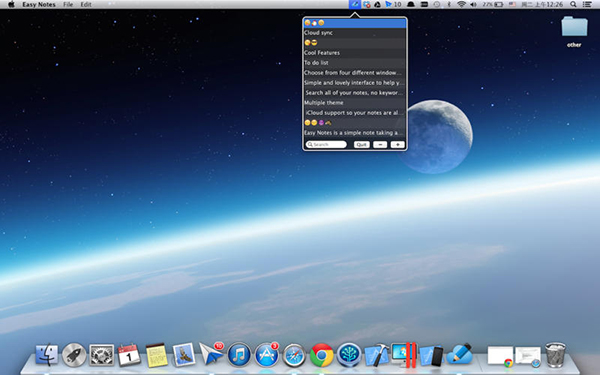Open the Trash in the Dock
600x375 pixels.
pos(555,355)
